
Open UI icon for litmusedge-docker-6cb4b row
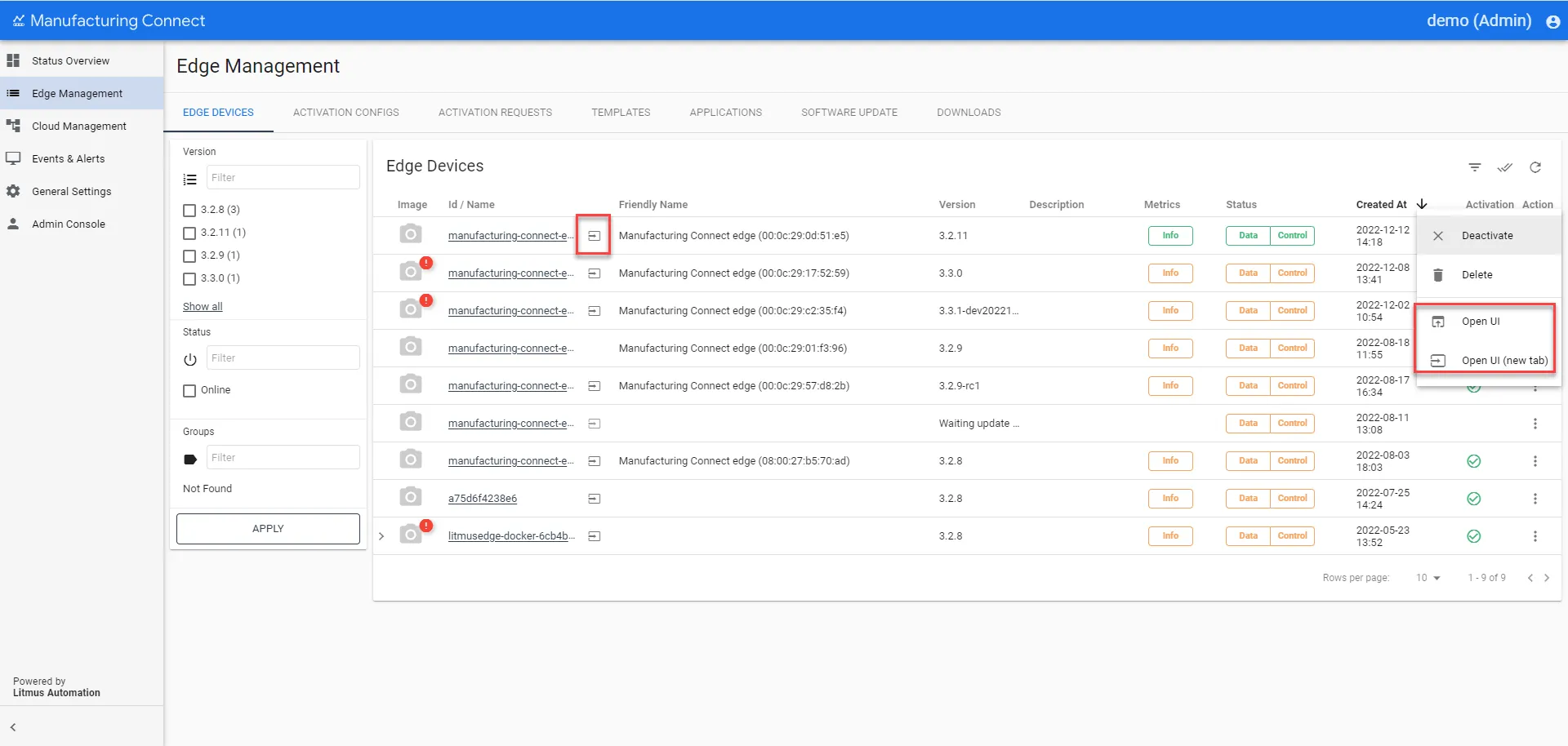point(595,536)
